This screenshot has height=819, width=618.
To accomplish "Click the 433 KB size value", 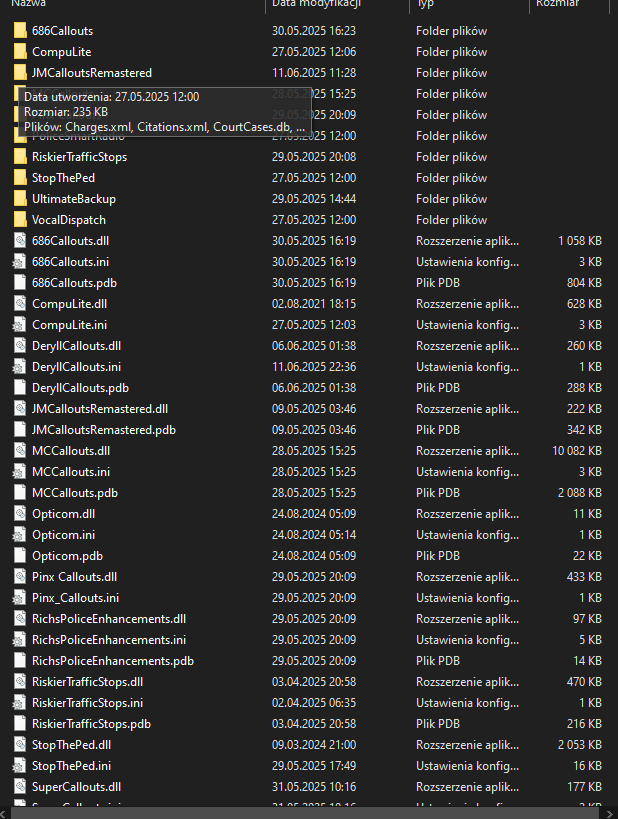I will click(x=585, y=577).
